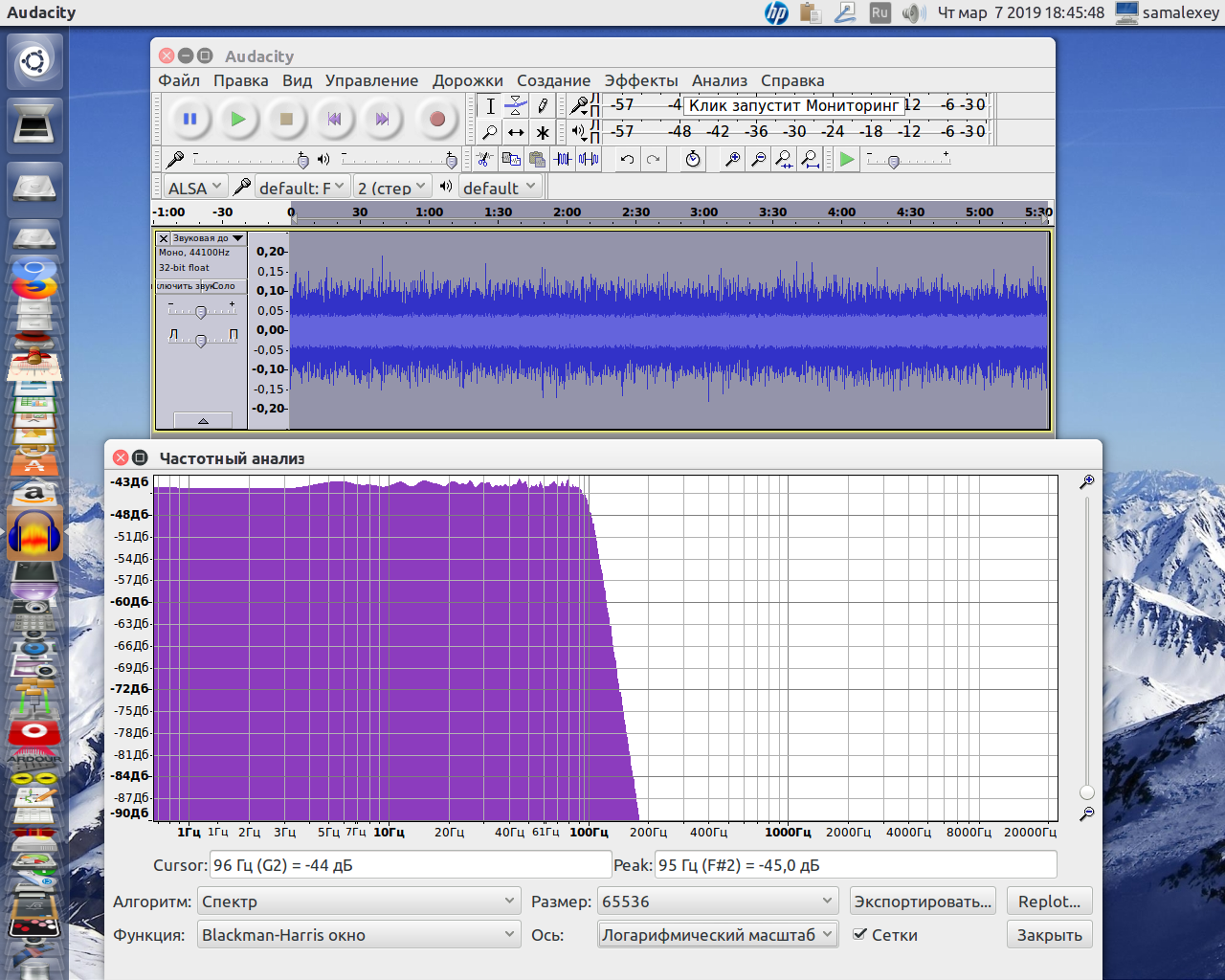
Task: Click the Copy icon in edit toolbar
Action: [x=511, y=159]
